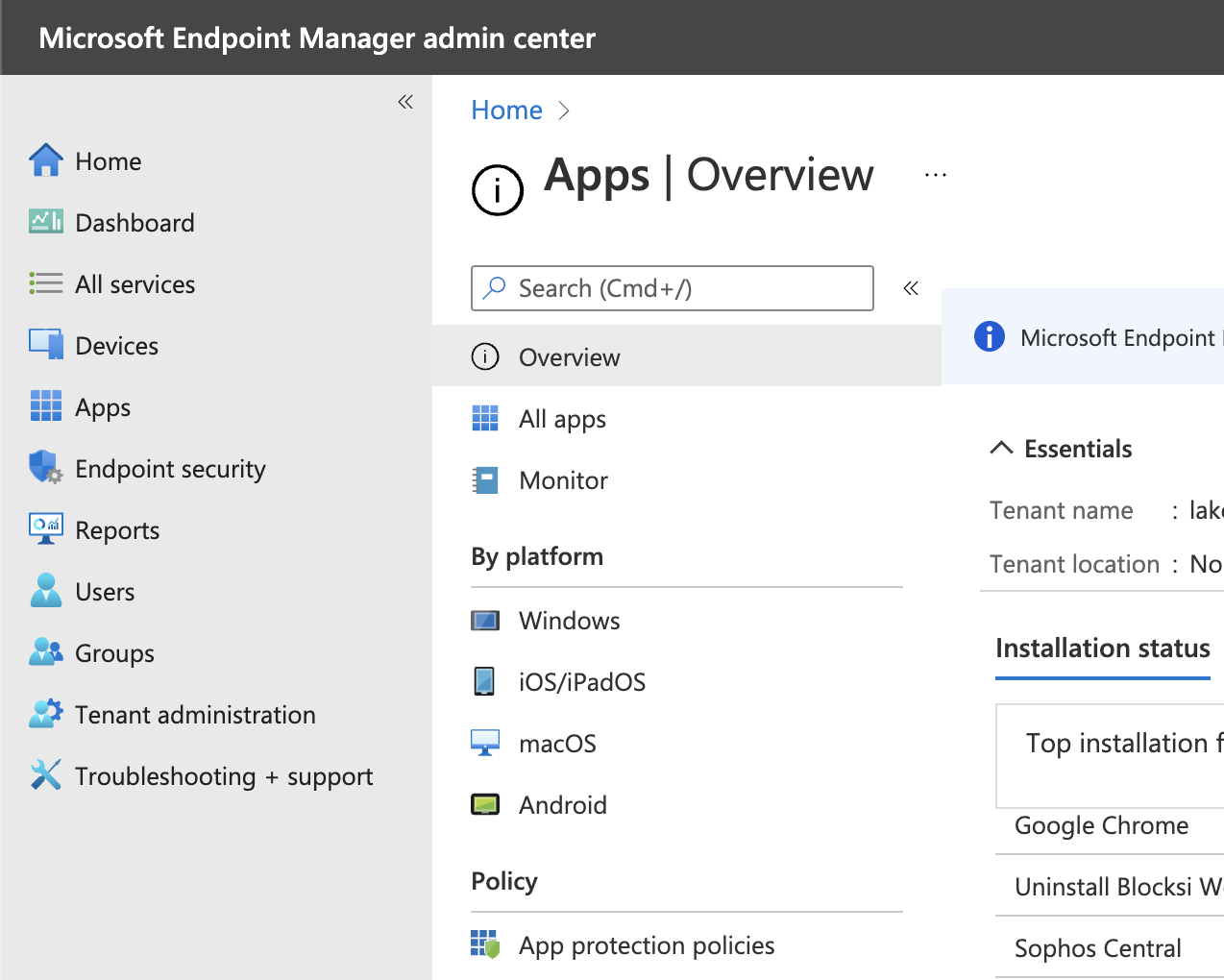The width and height of the screenshot is (1224, 980).
Task: Open the more options ellipsis menu
Action: pyautogui.click(x=936, y=175)
